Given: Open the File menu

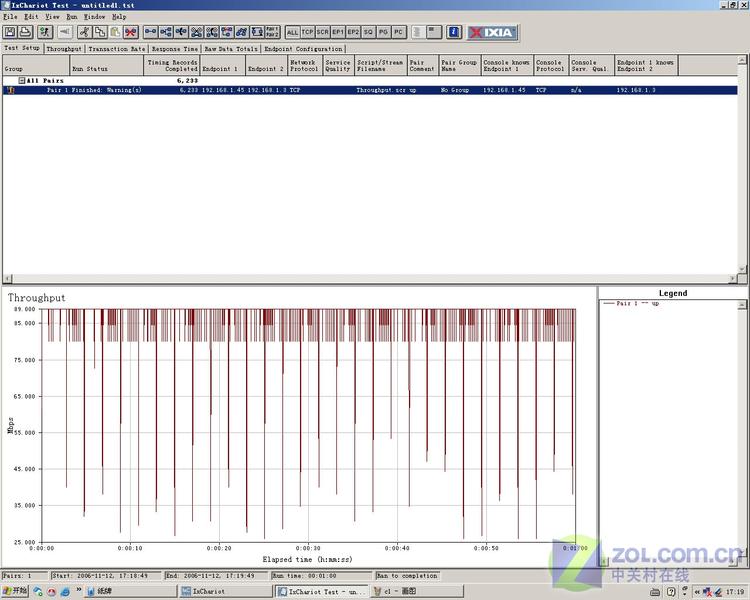Looking at the screenshot, I should [10, 17].
